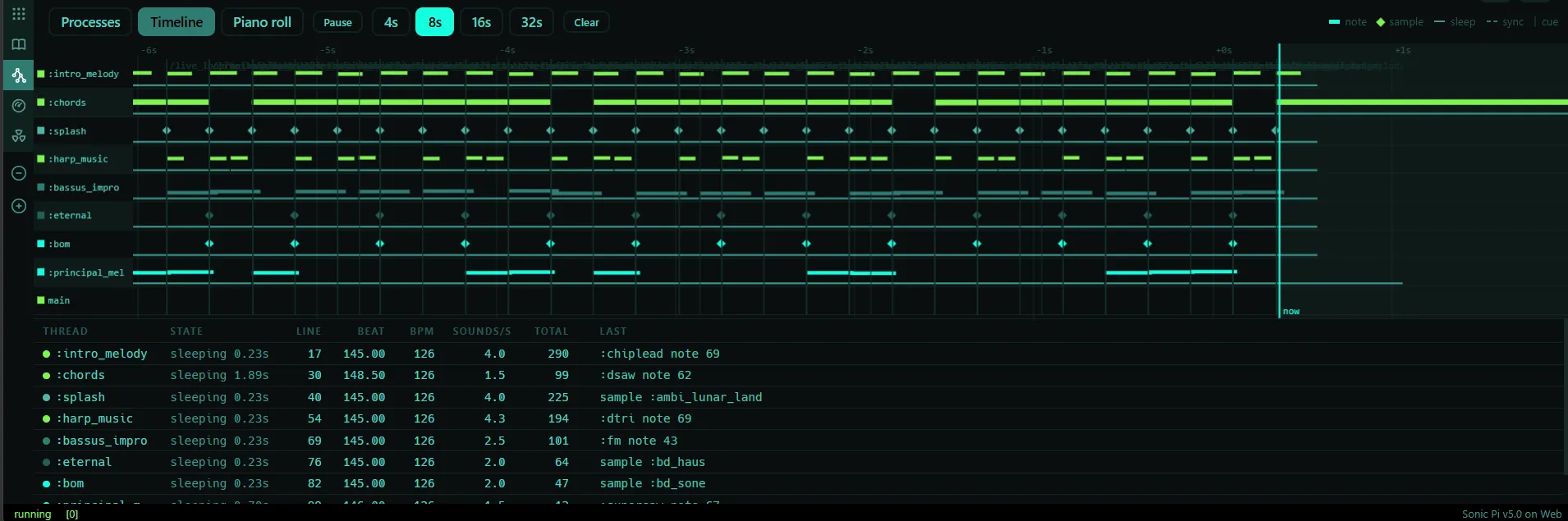This screenshot has height=521, width=1568.
Task: Toggle the main track color square
Action: (40, 300)
